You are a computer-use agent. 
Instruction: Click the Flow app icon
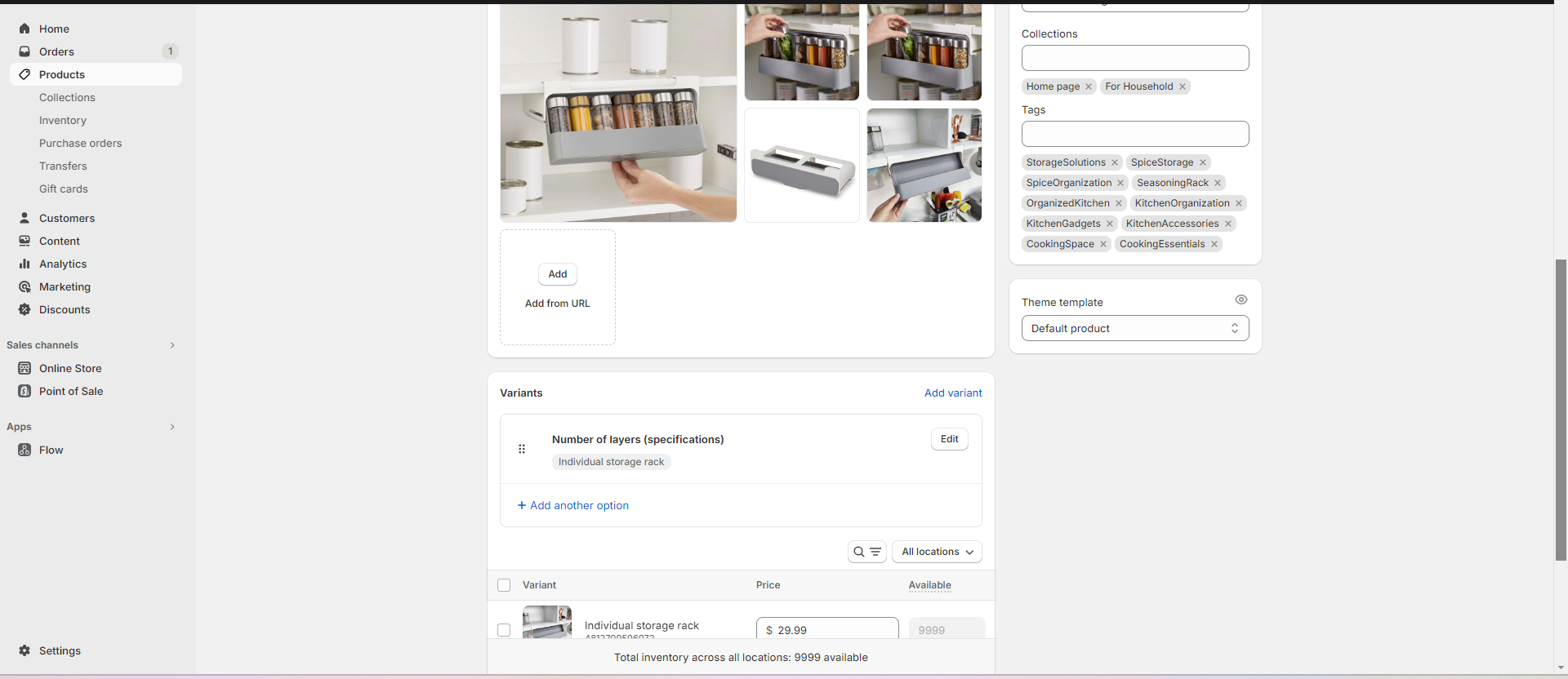(24, 450)
